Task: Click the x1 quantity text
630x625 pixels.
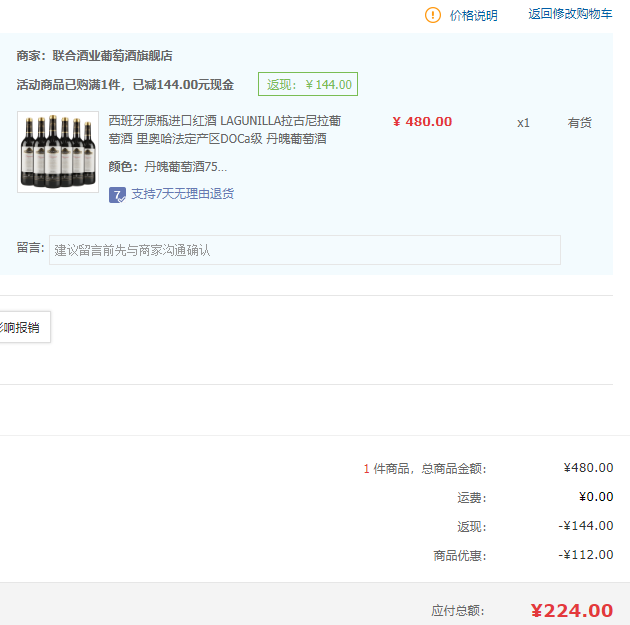Action: 523,123
